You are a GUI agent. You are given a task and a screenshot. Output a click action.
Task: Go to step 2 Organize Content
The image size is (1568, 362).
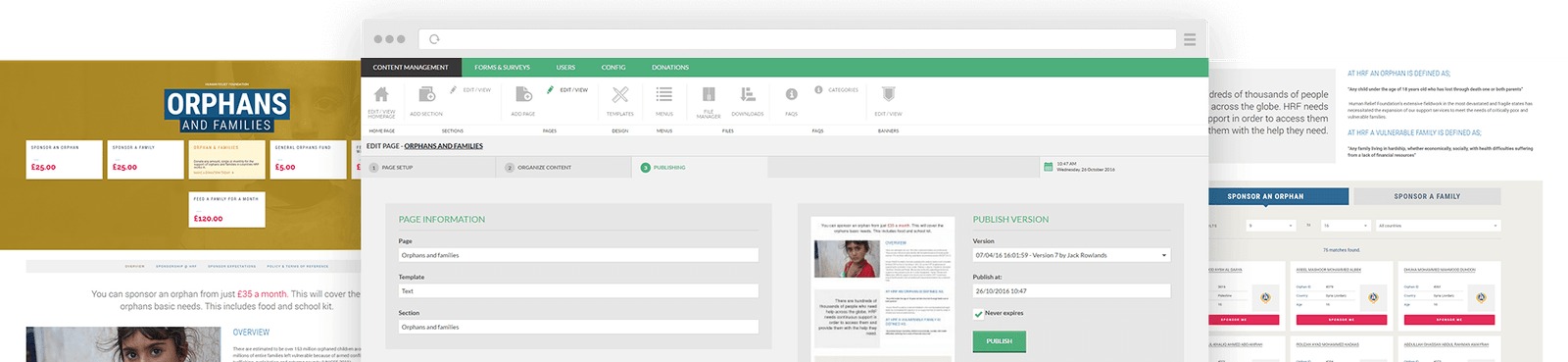pos(563,168)
